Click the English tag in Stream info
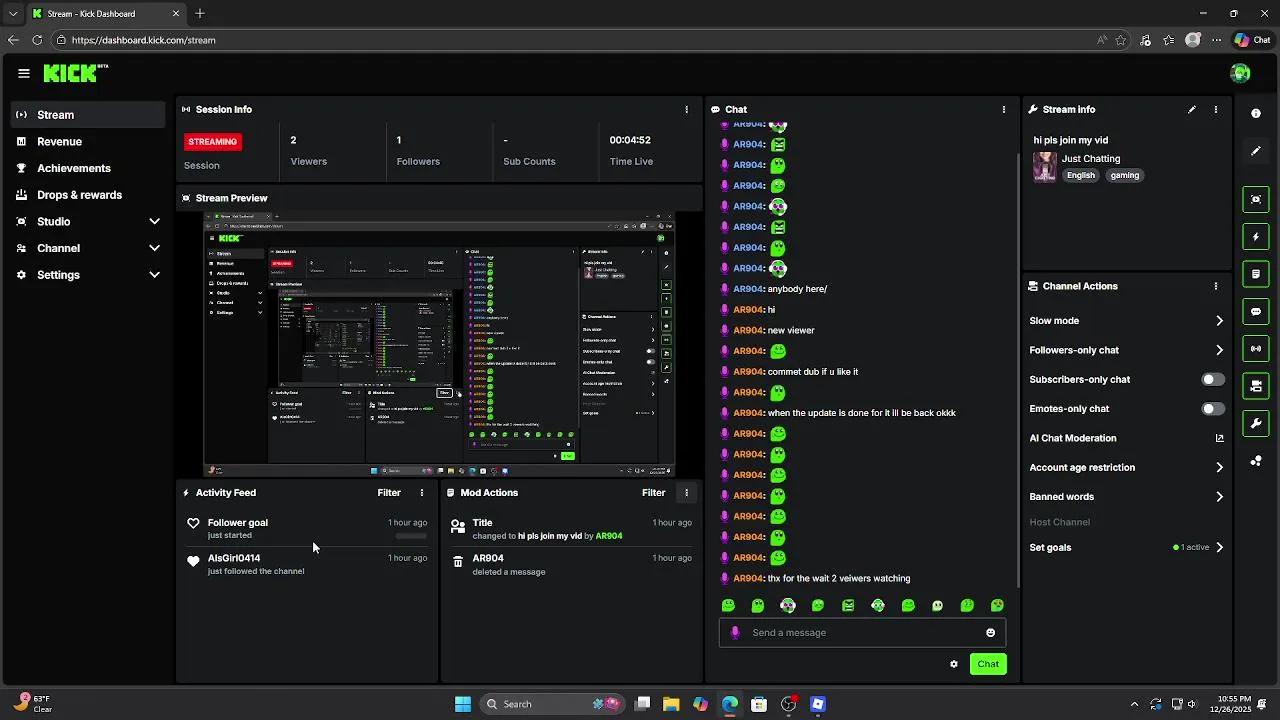Image resolution: width=1280 pixels, height=720 pixels. pos(1081,176)
